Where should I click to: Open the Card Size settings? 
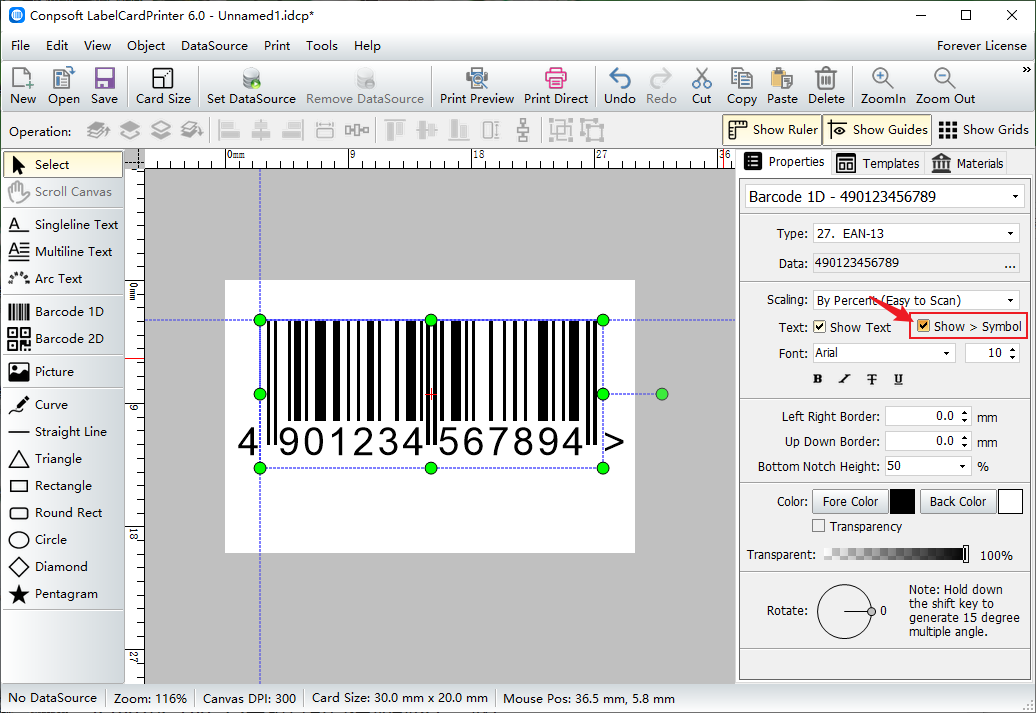tap(163, 86)
